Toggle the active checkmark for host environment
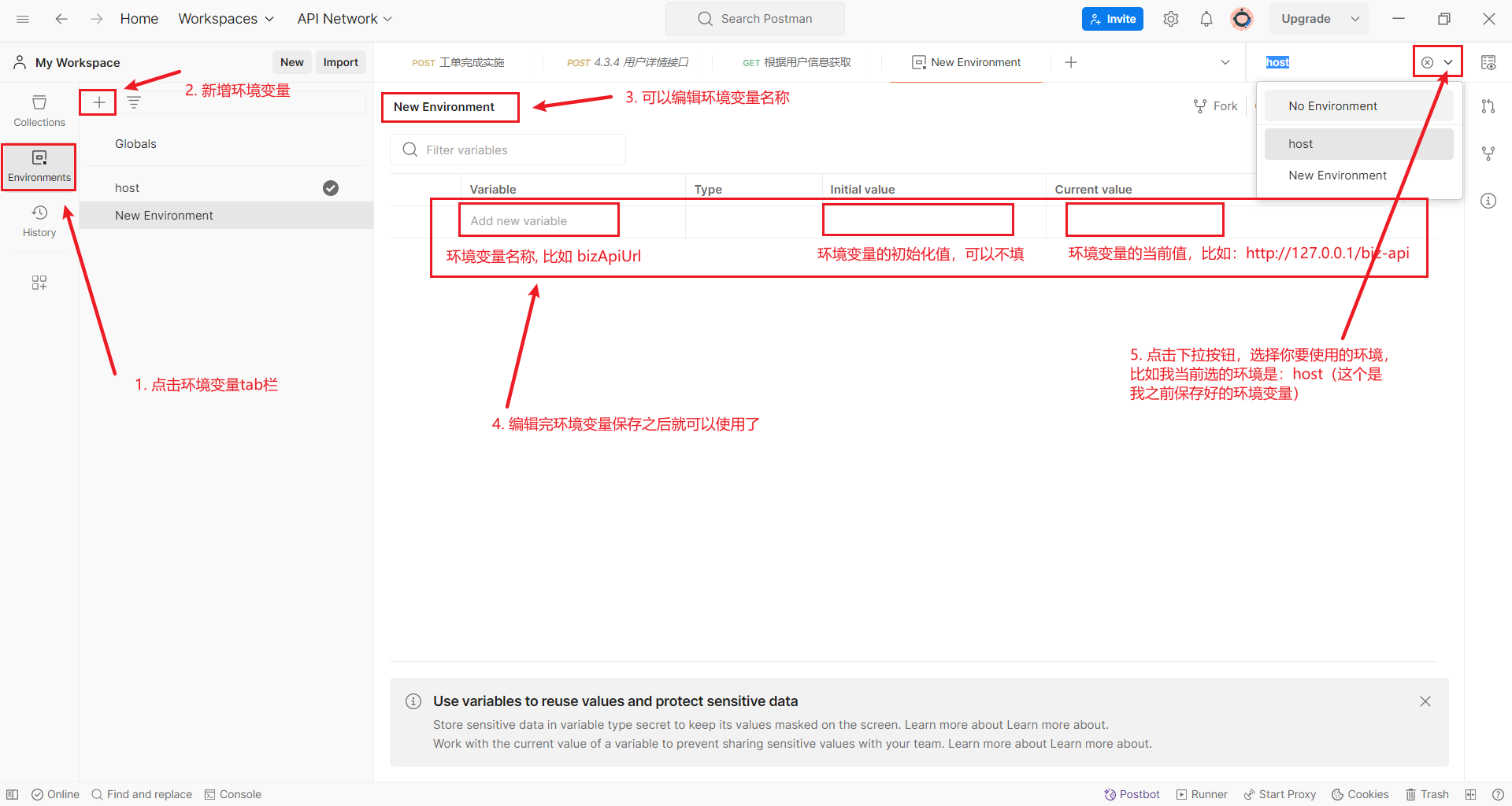Screen dimensions: 1512x806 click(331, 188)
